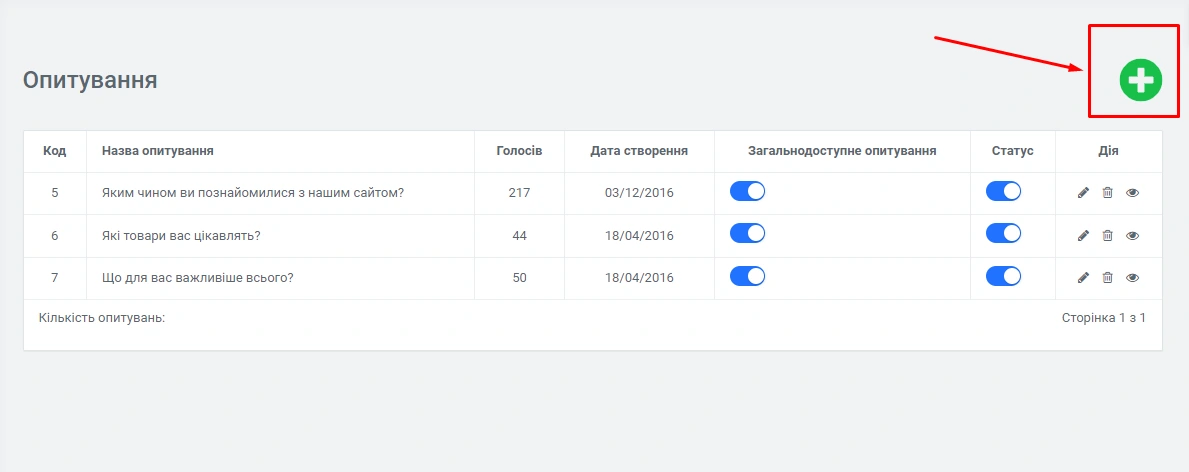Screen dimensions: 1189x472
Task: Delete poll 5 using the trash icon
Action: tap(1107, 193)
